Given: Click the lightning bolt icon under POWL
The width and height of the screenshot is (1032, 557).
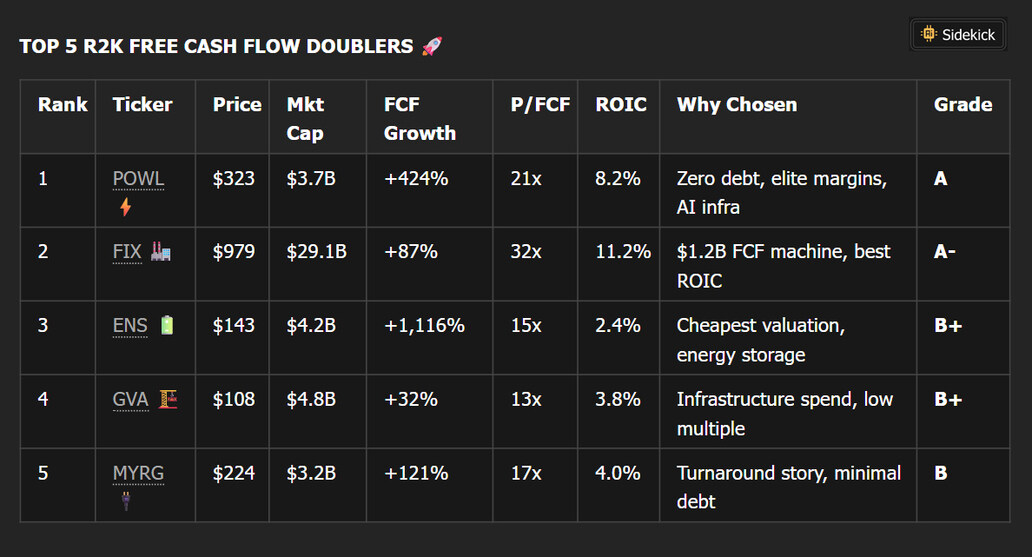Looking at the screenshot, I should [x=125, y=207].
